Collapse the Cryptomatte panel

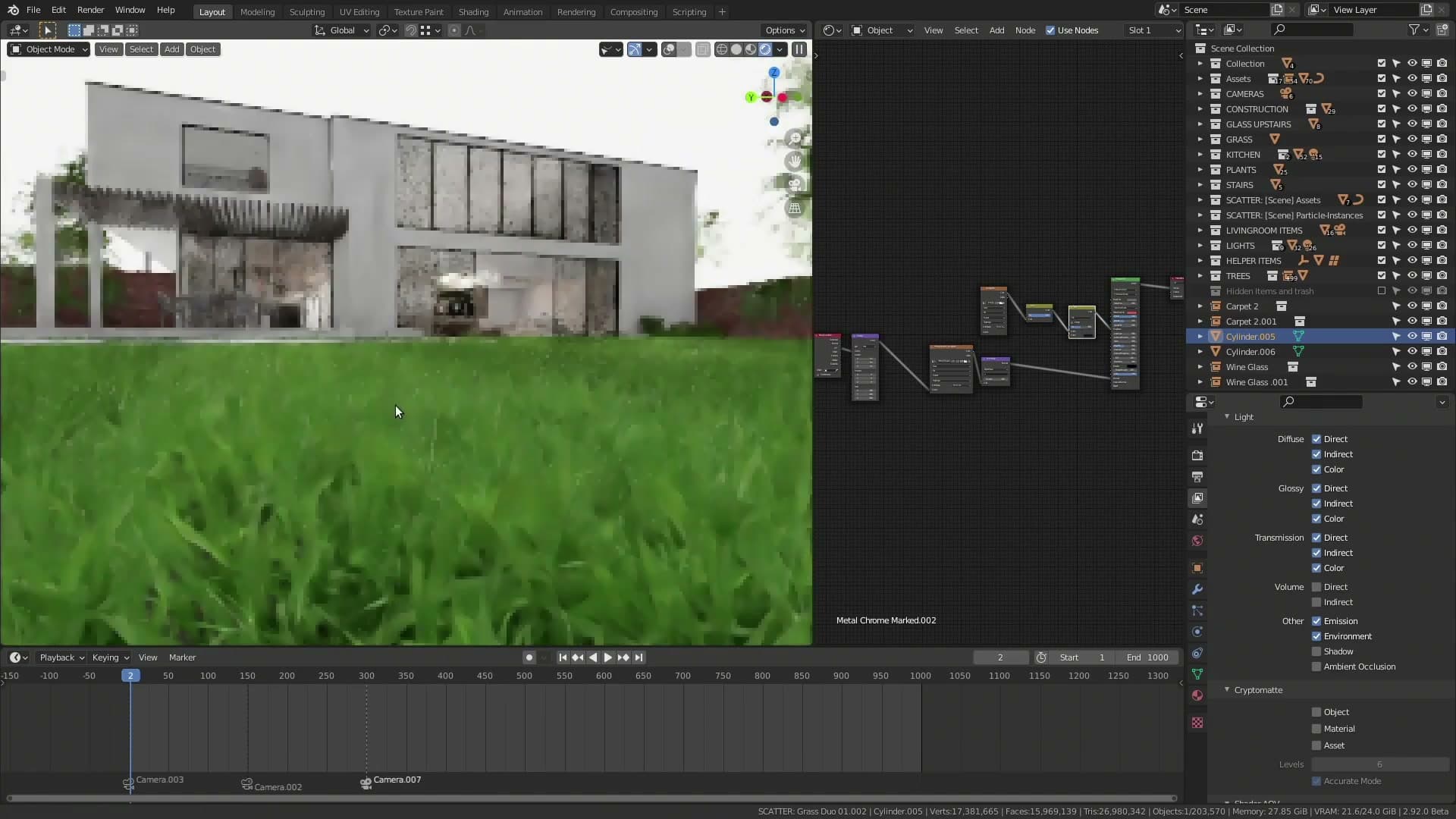(x=1227, y=690)
